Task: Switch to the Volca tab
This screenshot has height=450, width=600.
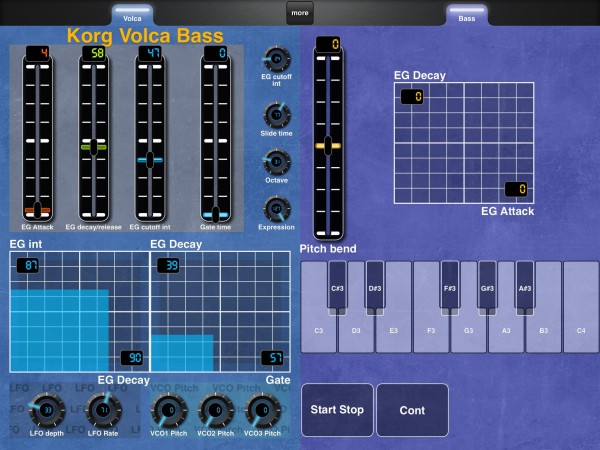Action: coord(132,15)
